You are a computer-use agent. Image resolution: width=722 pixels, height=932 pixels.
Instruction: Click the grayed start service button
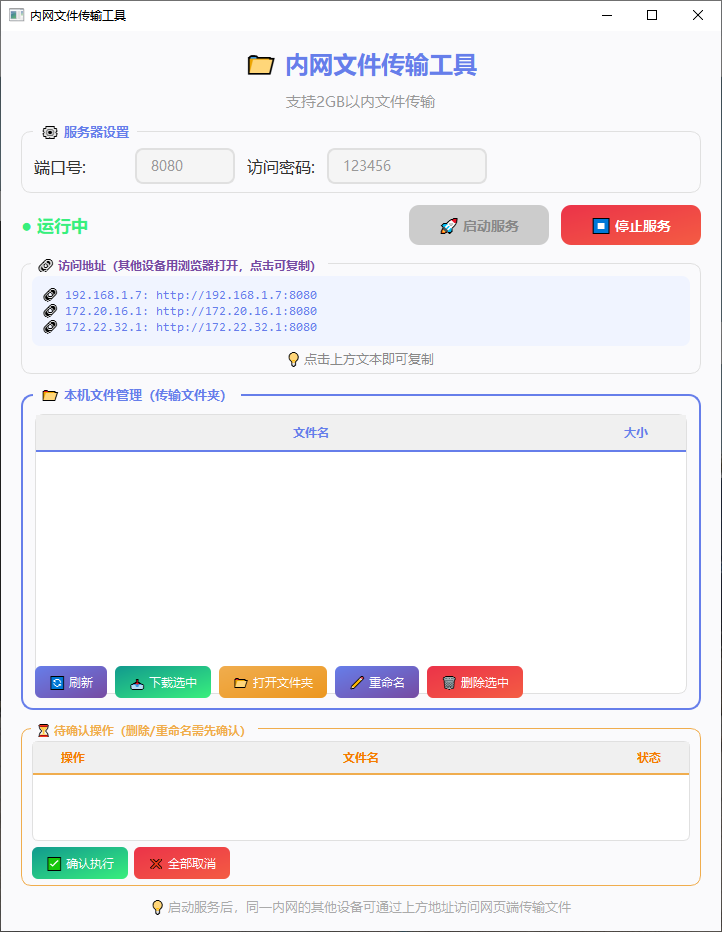click(x=478, y=225)
